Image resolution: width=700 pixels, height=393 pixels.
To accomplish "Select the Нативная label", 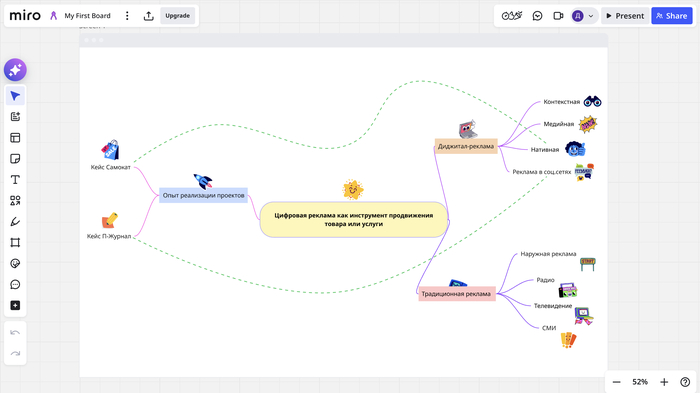I will click(545, 150).
